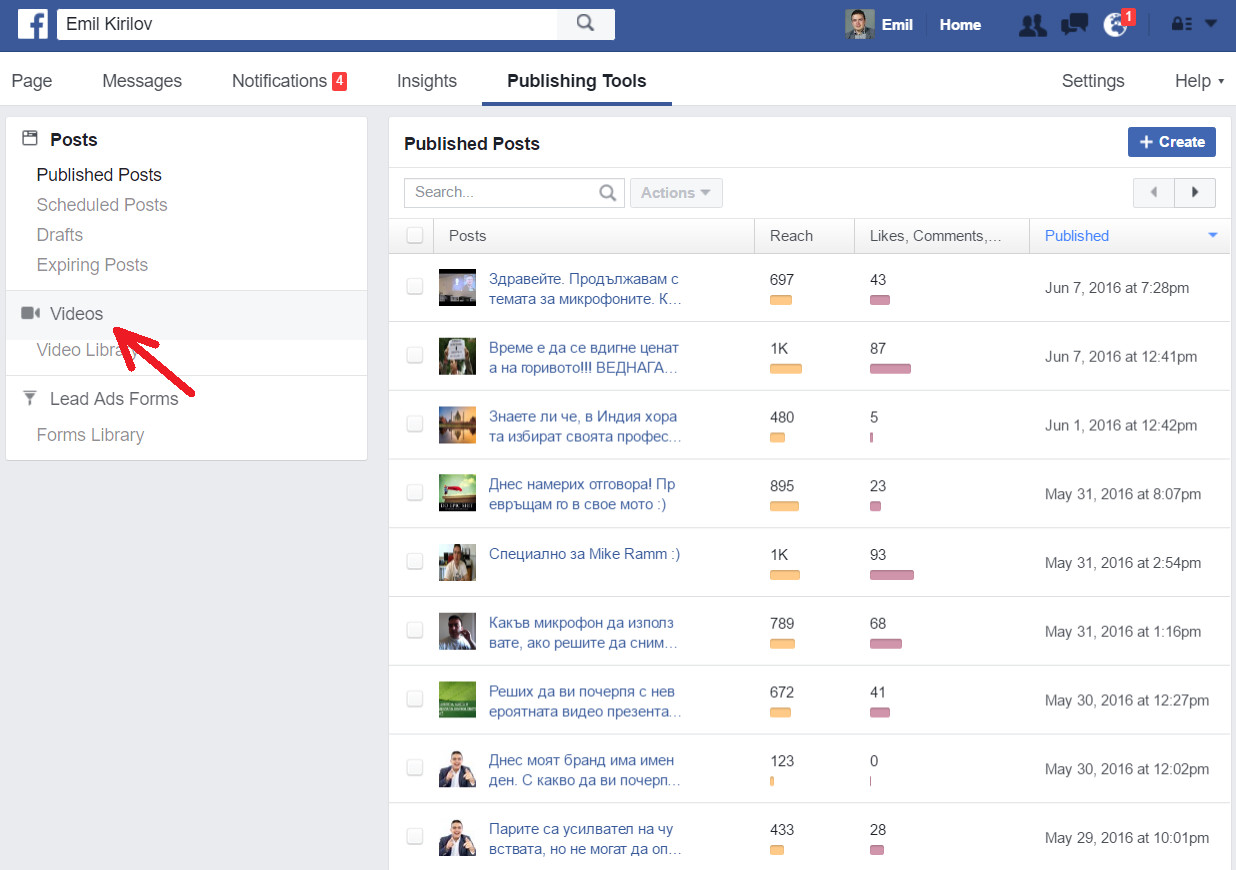
Task: Open the Settings tab
Action: coord(1093,81)
